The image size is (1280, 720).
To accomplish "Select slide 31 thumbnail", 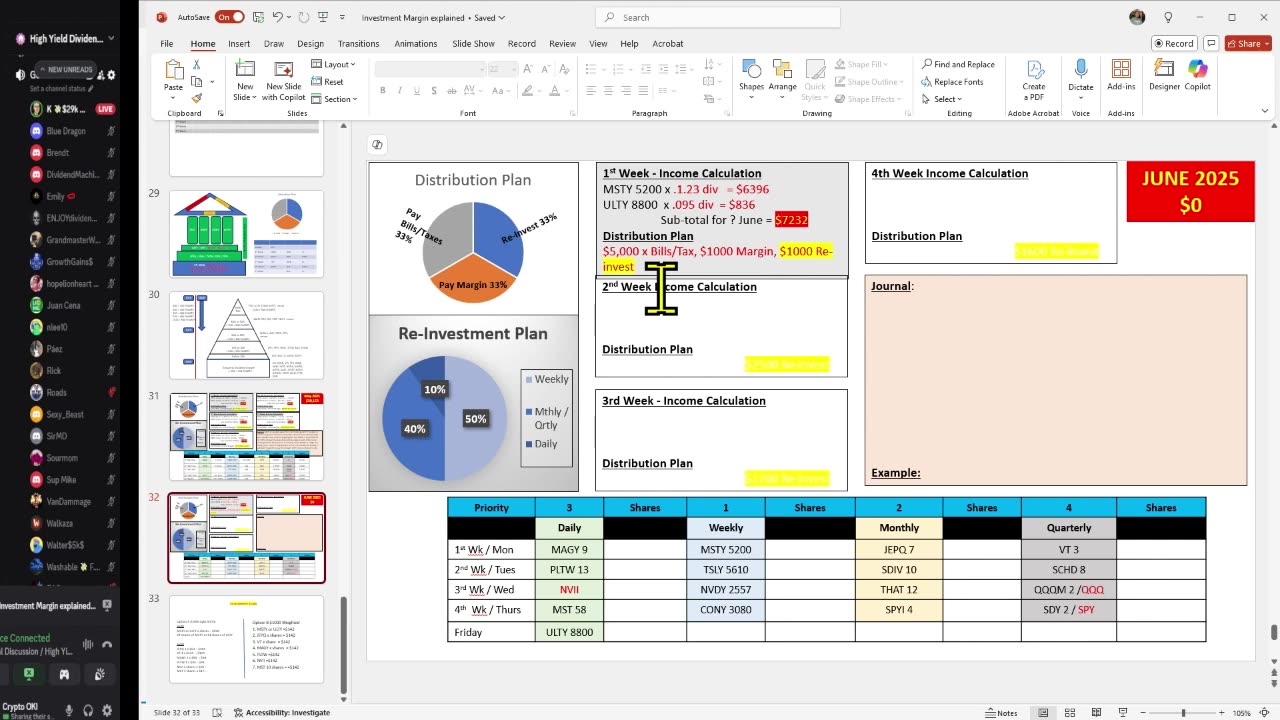I will click(x=246, y=436).
